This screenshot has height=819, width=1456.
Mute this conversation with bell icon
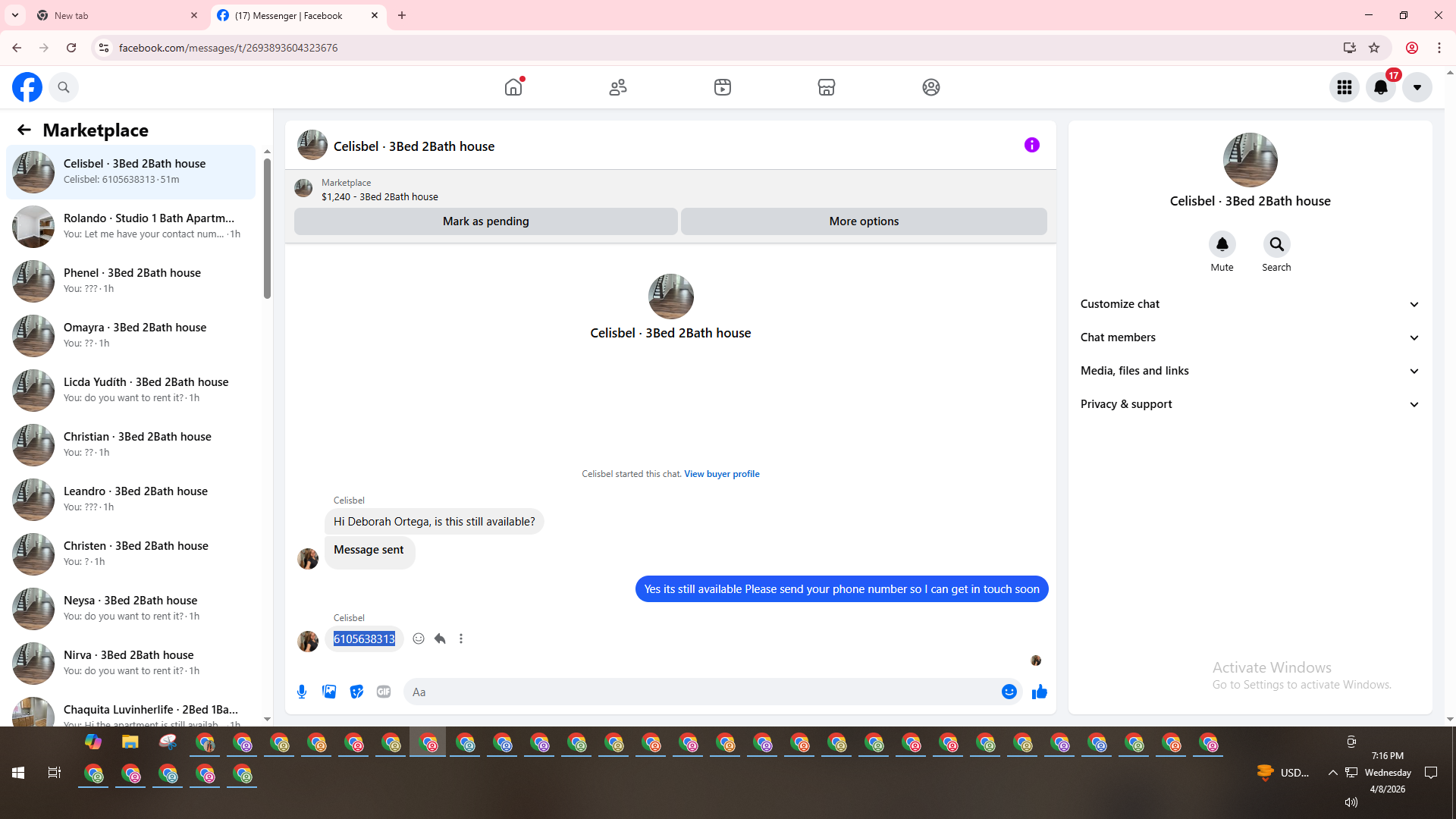click(1222, 244)
